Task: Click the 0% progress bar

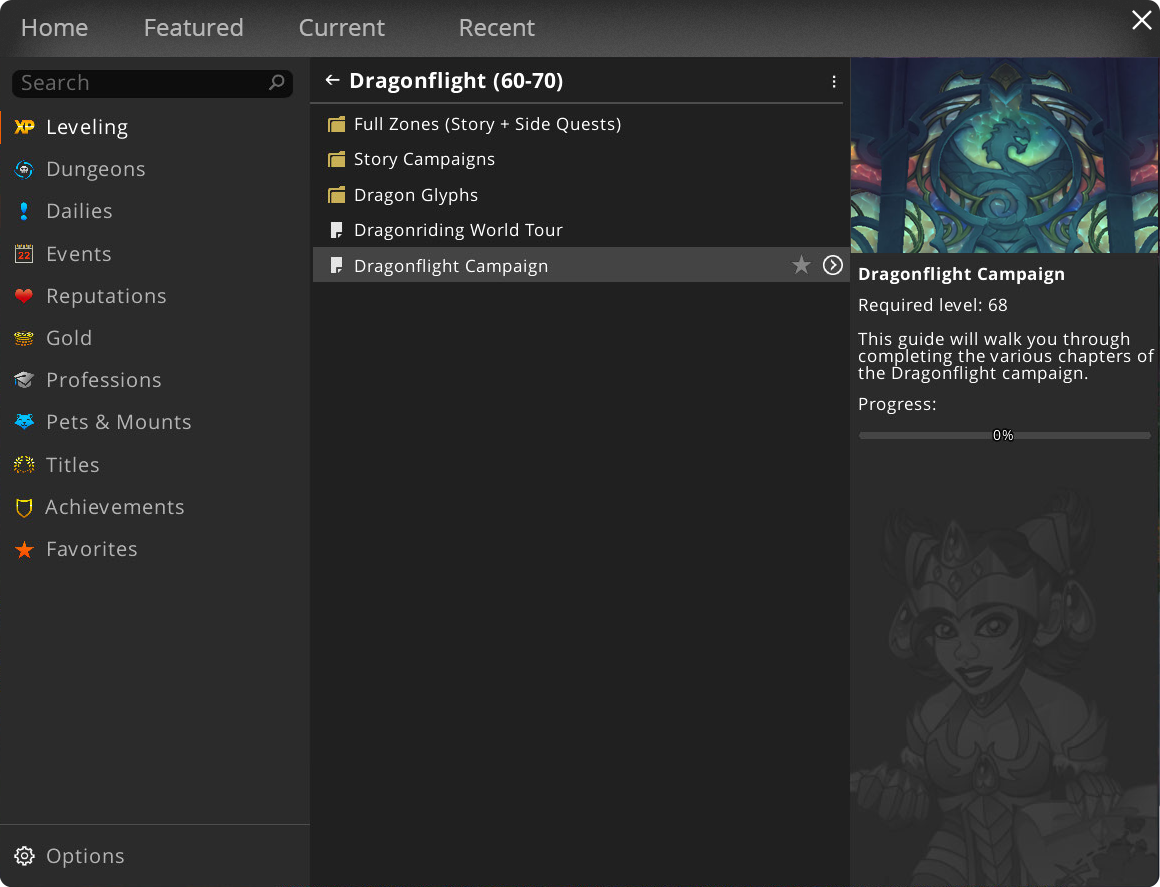Action: [1004, 436]
